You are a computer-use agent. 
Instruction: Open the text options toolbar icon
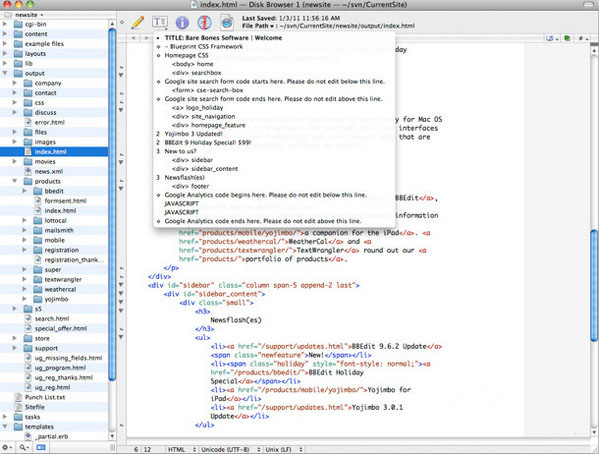click(x=160, y=22)
